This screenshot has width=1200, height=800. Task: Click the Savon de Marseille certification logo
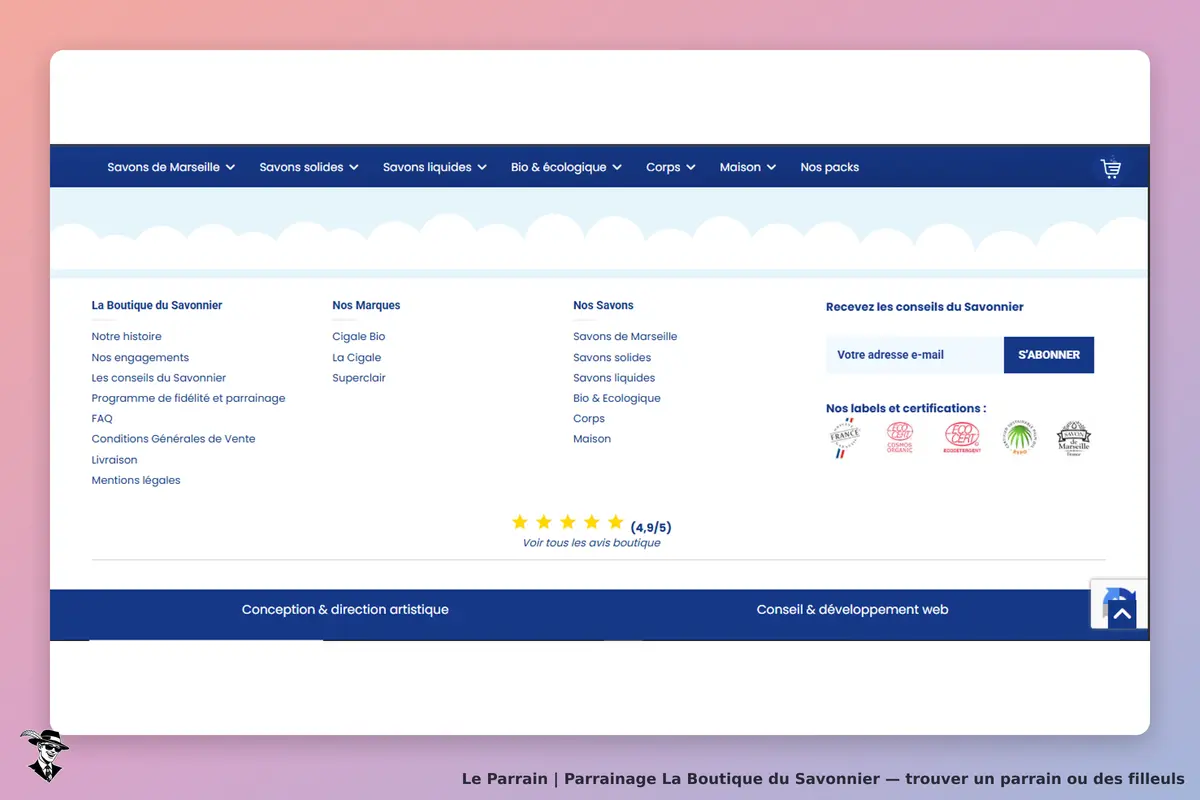coord(1074,438)
